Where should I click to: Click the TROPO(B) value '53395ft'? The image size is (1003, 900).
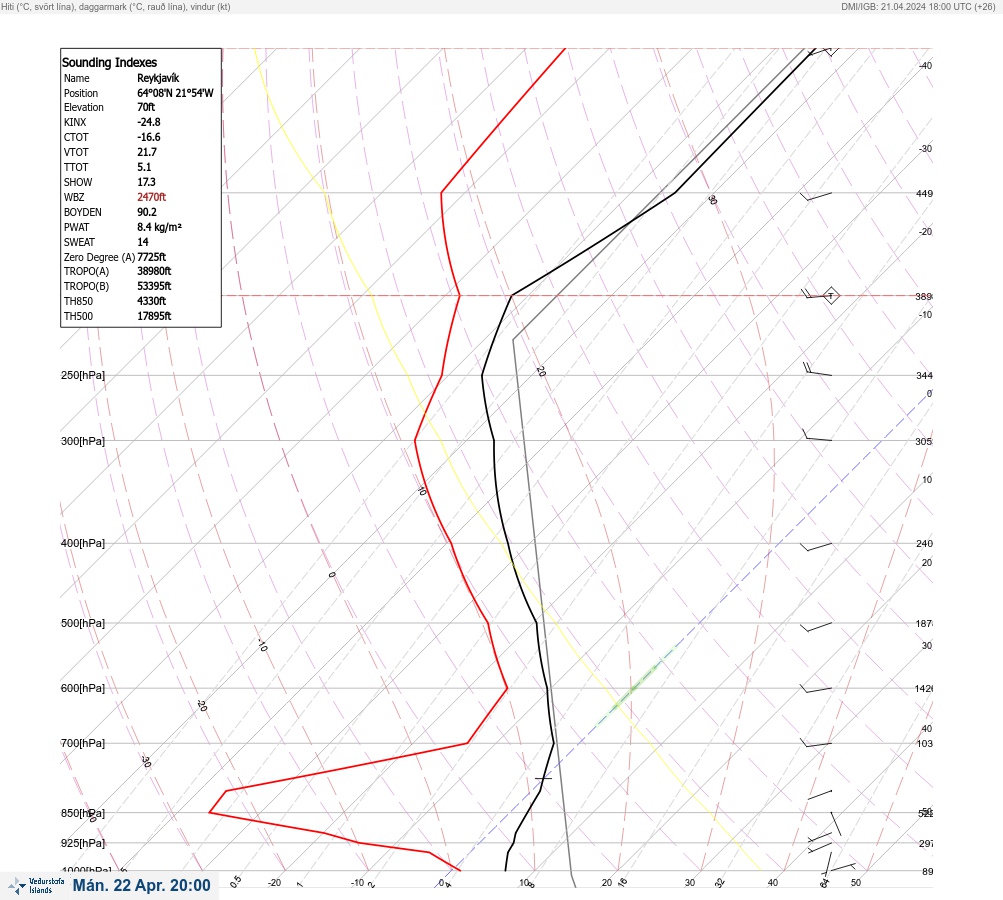coord(154,286)
